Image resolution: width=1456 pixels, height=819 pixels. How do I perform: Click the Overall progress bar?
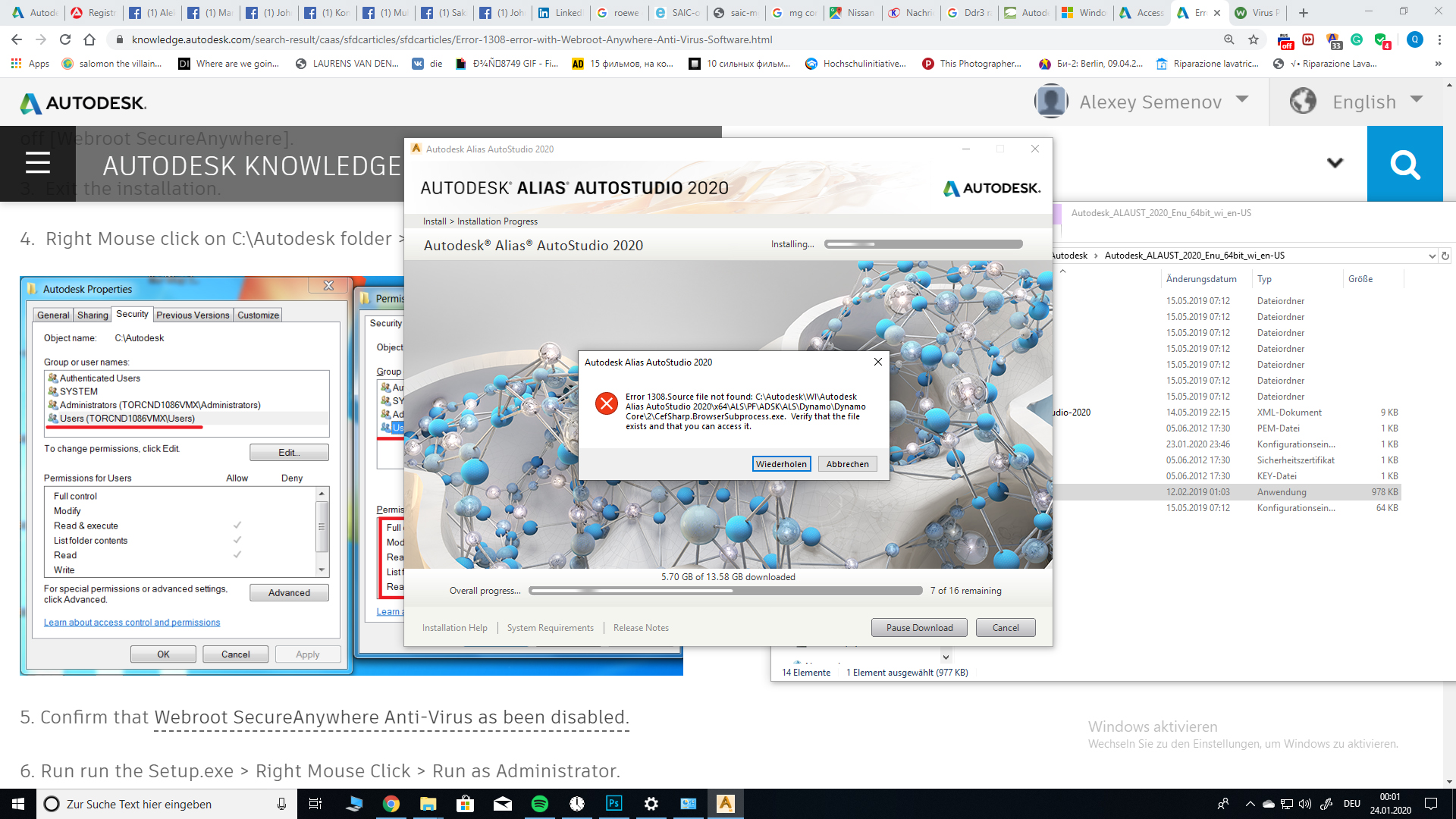(x=725, y=591)
